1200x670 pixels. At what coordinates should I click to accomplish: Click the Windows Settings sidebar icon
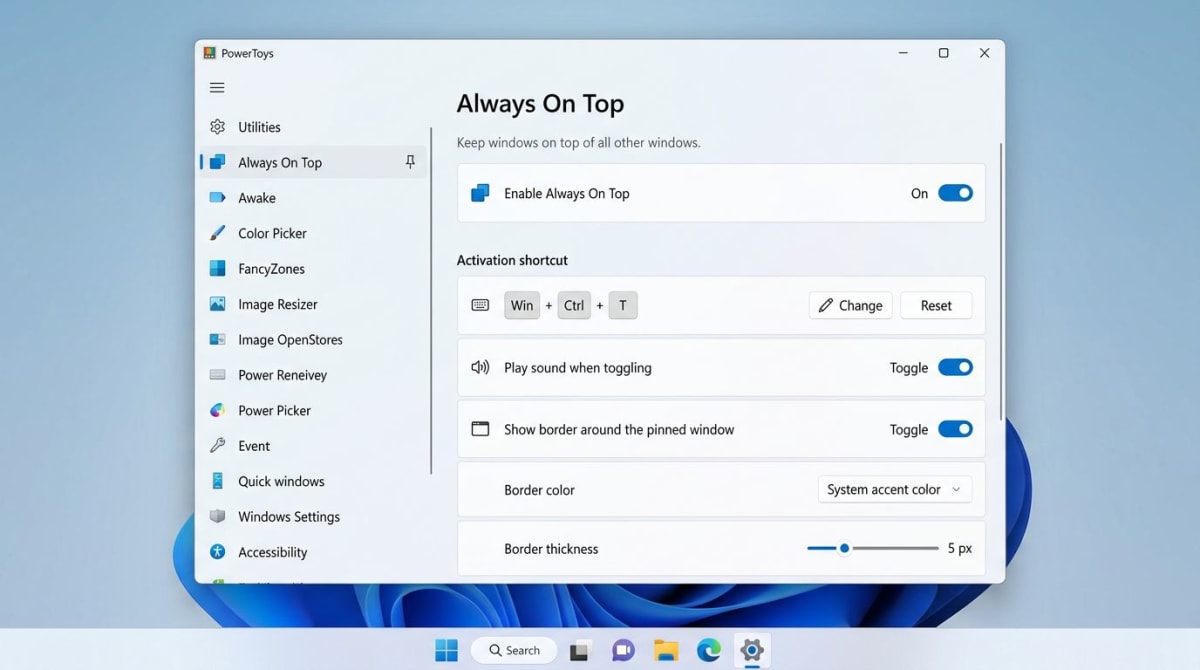(217, 516)
